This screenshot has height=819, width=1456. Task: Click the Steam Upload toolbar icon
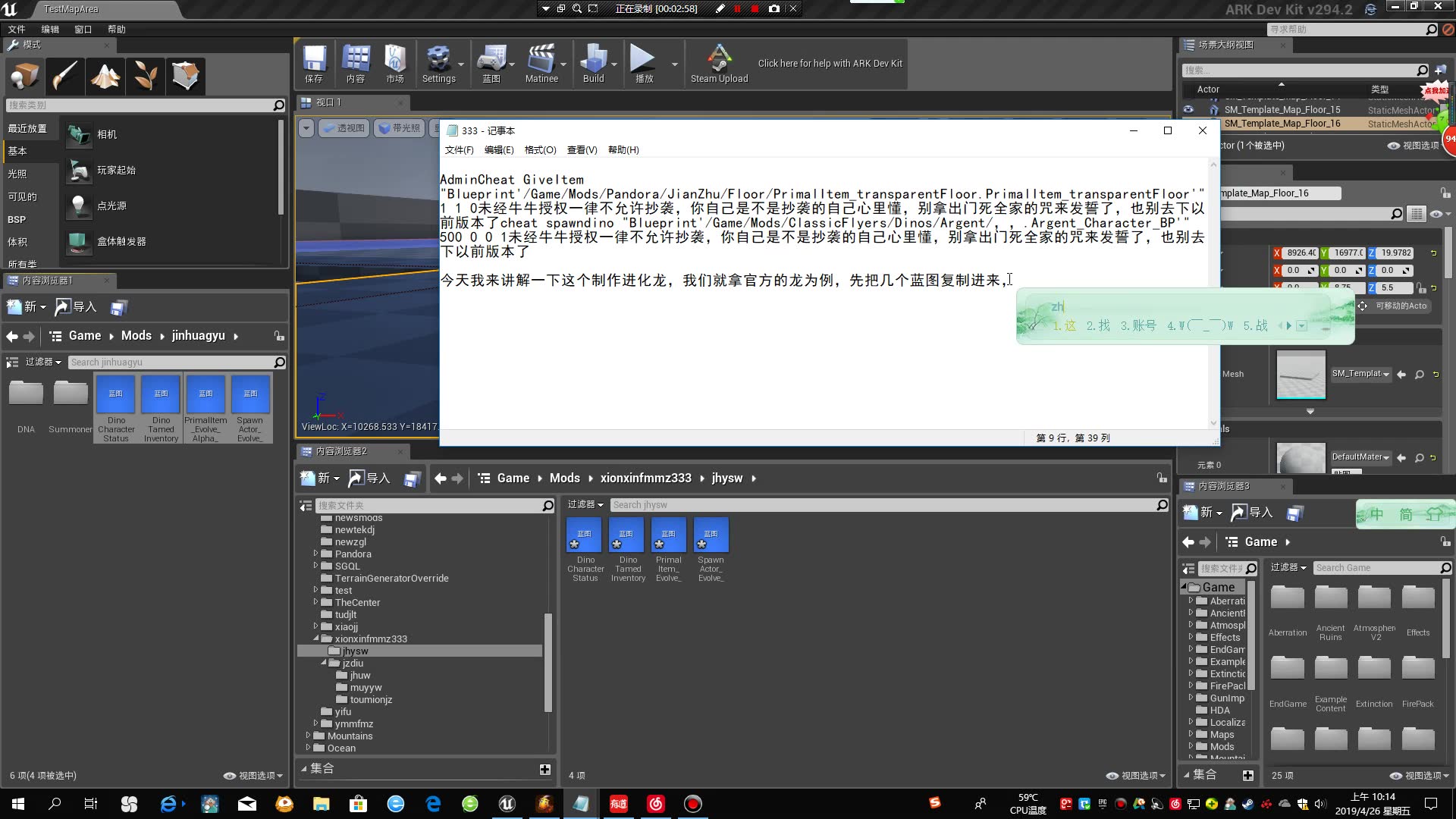click(718, 61)
